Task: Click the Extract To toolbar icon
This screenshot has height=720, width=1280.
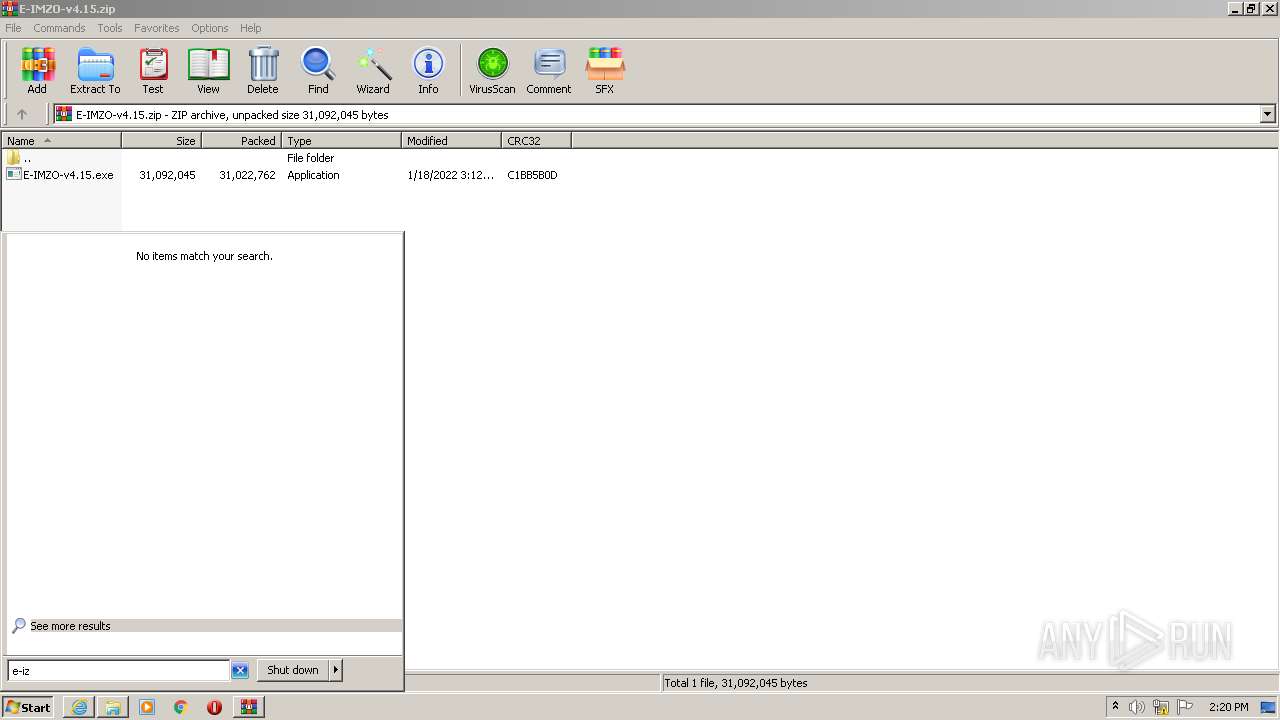Action: coord(95,70)
